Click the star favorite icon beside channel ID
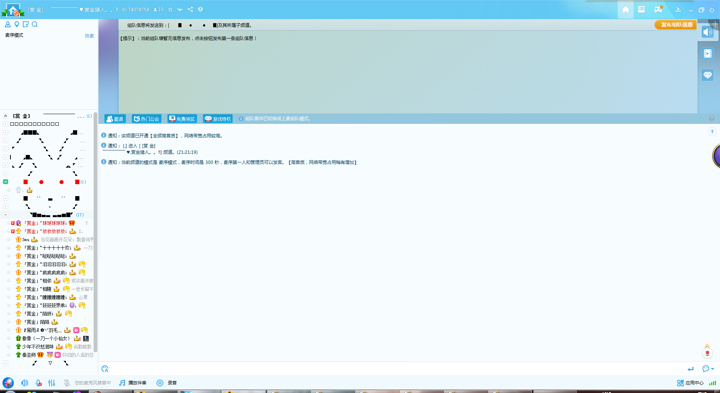 tap(170, 10)
